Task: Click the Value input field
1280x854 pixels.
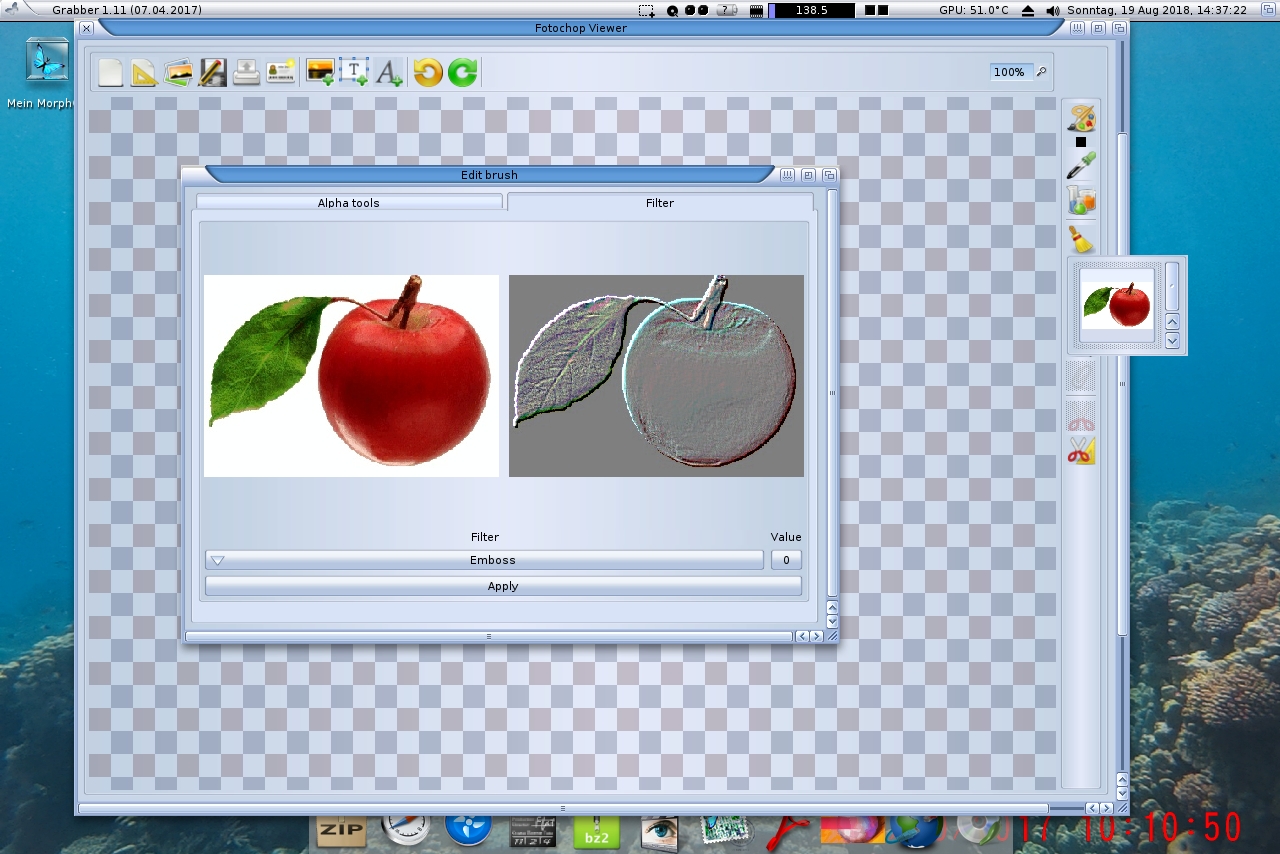Action: click(x=786, y=560)
